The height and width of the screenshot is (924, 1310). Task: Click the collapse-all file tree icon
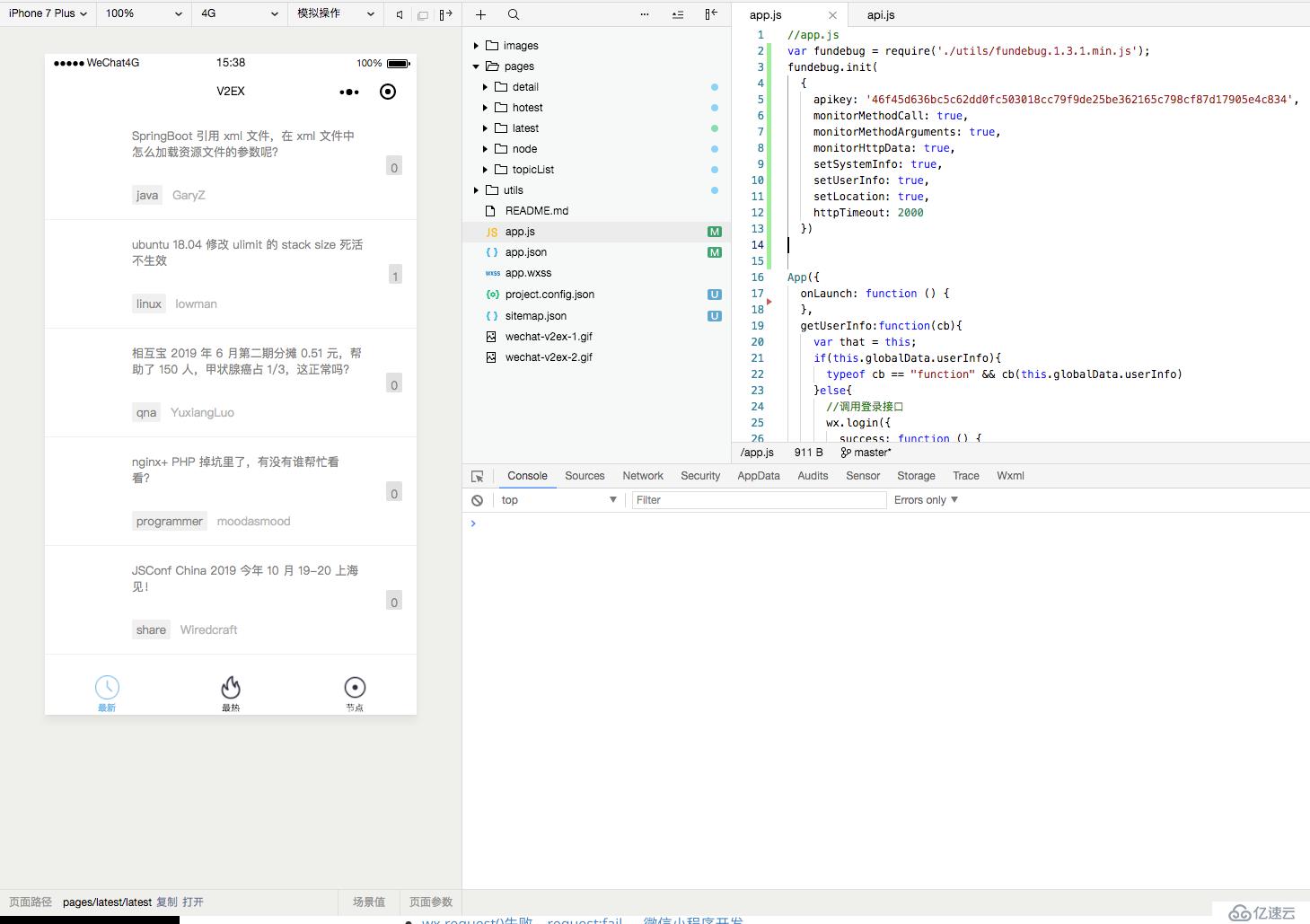678,14
